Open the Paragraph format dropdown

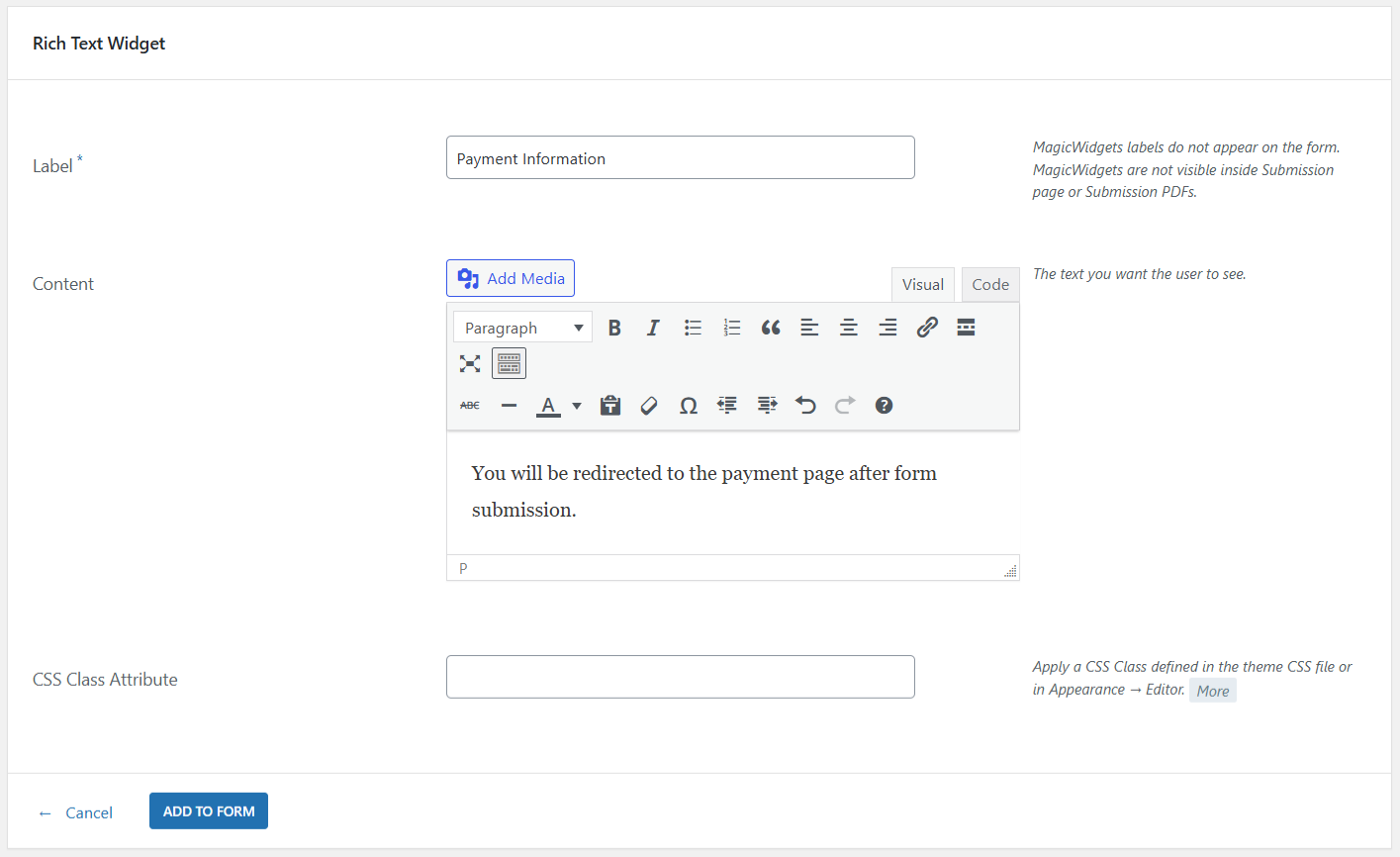(x=522, y=328)
